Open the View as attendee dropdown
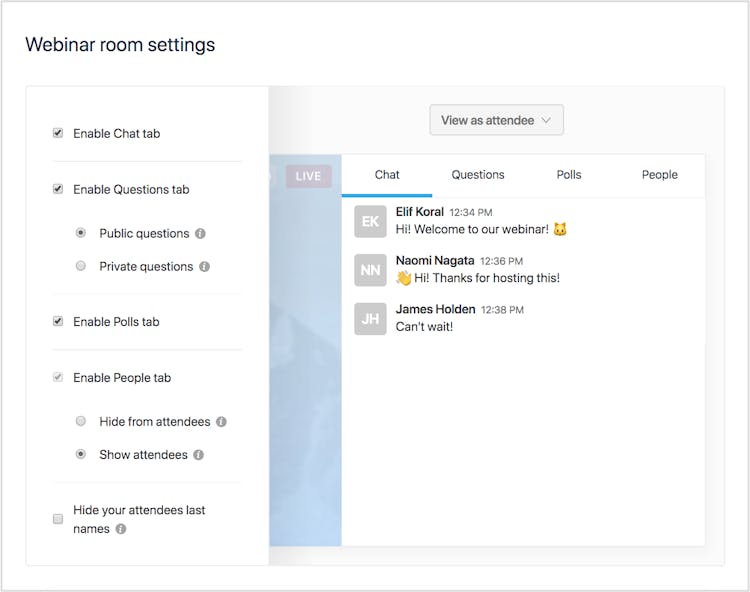This screenshot has height=592, width=750. pos(496,120)
